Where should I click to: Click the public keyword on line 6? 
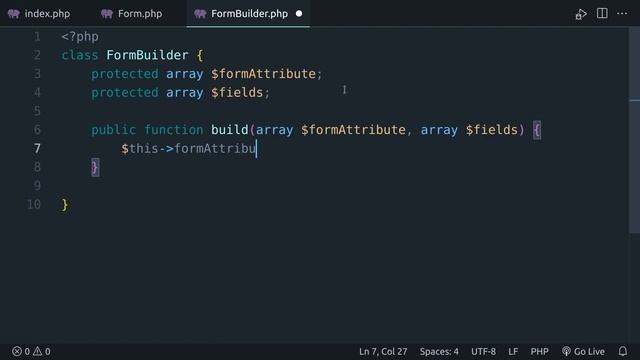[x=113, y=130]
